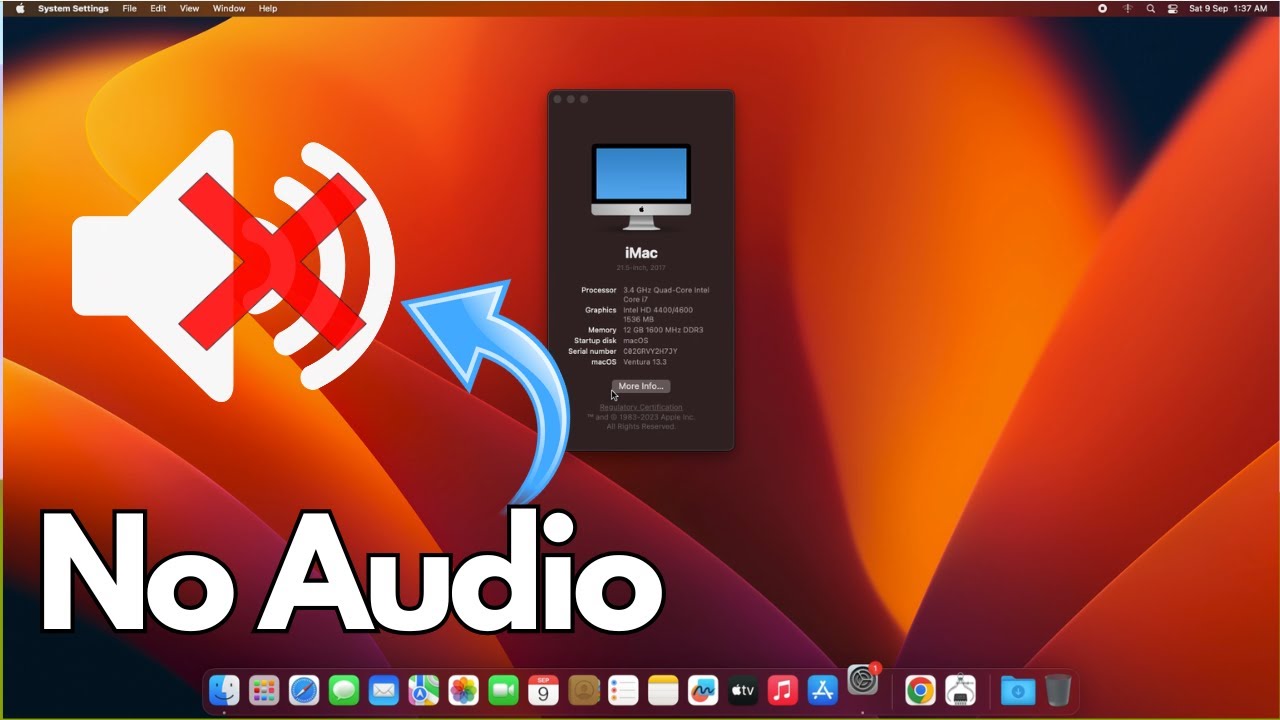Open Finder from the Dock
Viewport: 1280px width, 720px height.
pyautogui.click(x=224, y=690)
